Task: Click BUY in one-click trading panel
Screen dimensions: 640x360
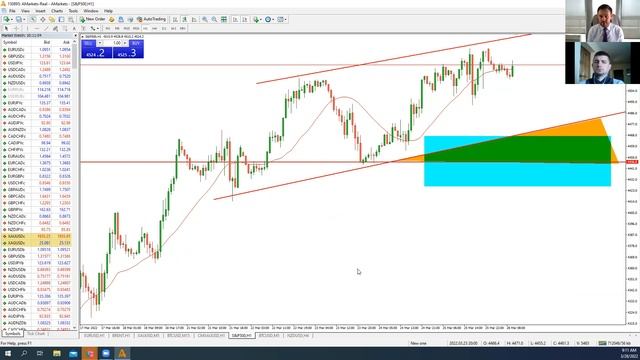Action: pos(136,43)
